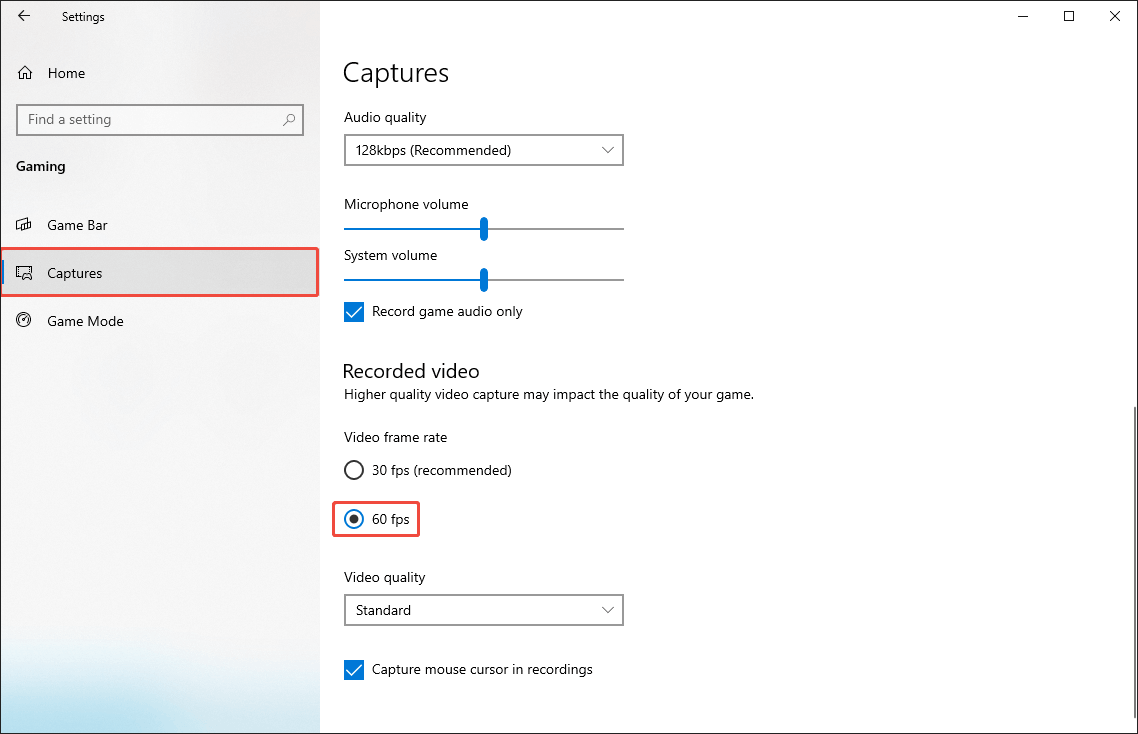1138x734 pixels.
Task: Disable Capture mouse cursor in recordings
Action: [353, 669]
